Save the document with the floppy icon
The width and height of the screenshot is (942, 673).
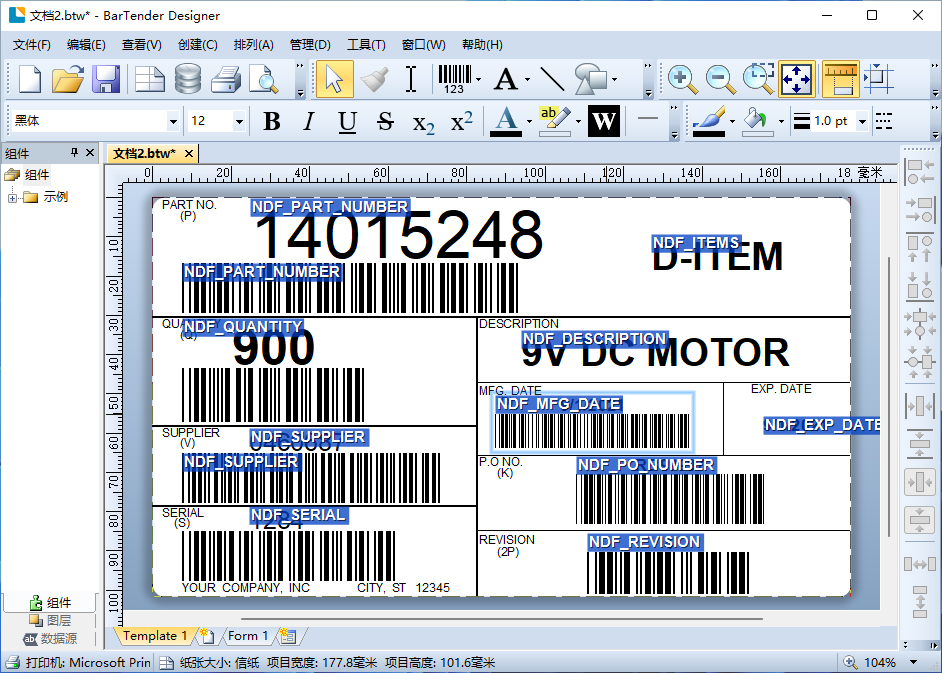pos(106,79)
